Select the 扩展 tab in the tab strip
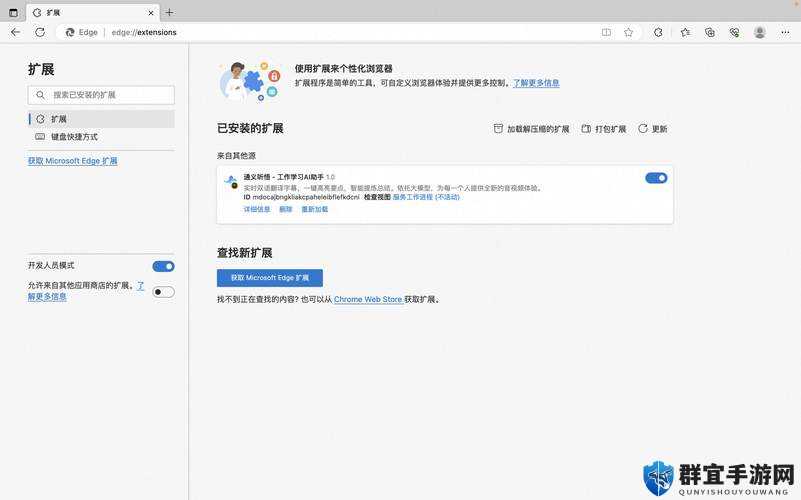The width and height of the screenshot is (801, 500). click(x=93, y=13)
